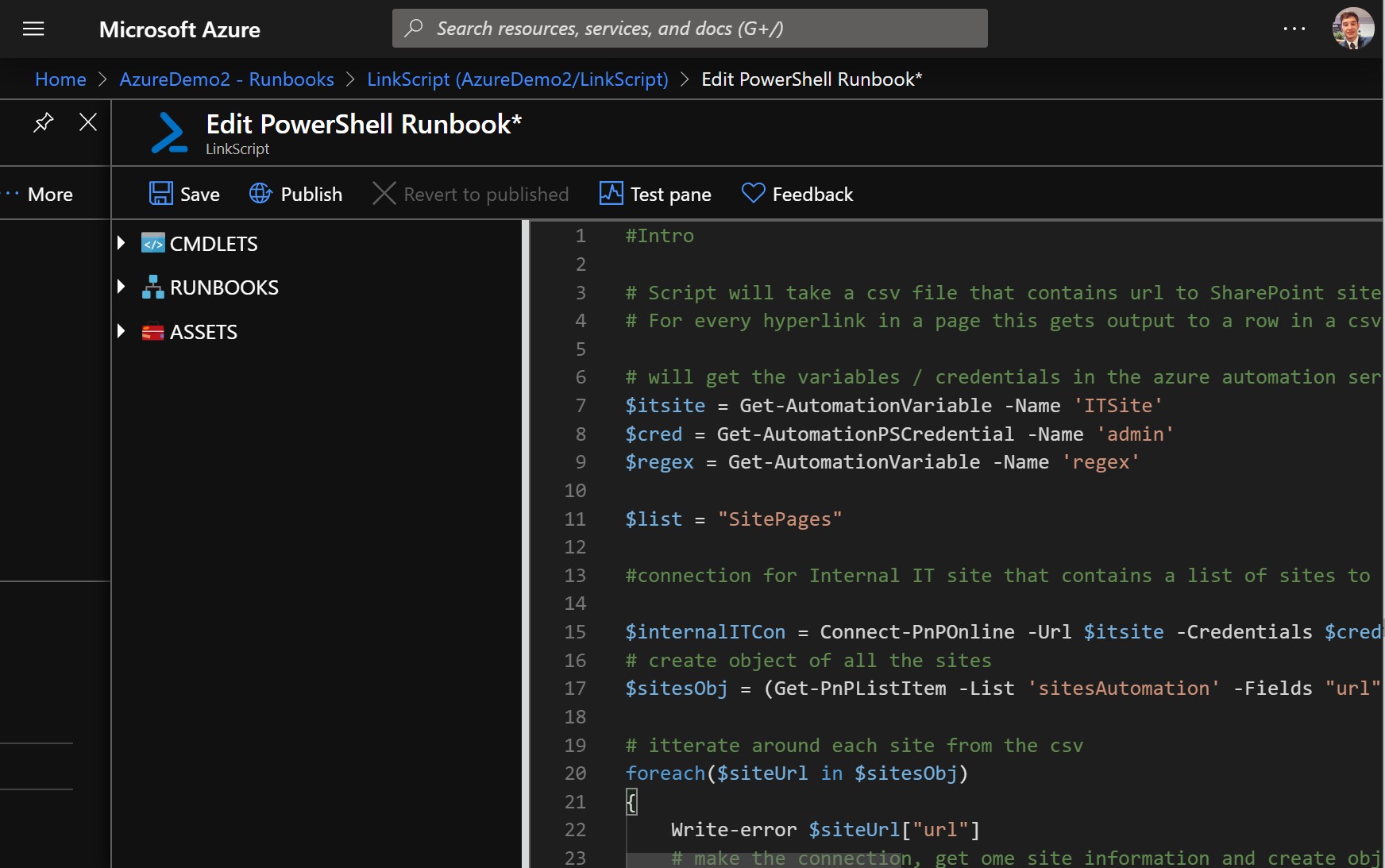
Task: Select the ASSETS tree label
Action: tap(203, 332)
